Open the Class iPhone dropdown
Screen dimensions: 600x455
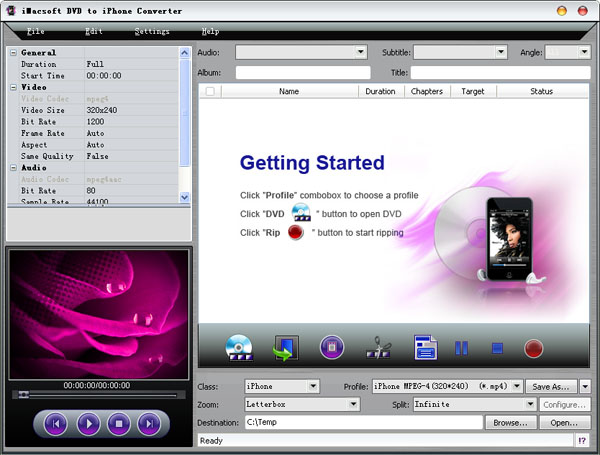[x=313, y=386]
